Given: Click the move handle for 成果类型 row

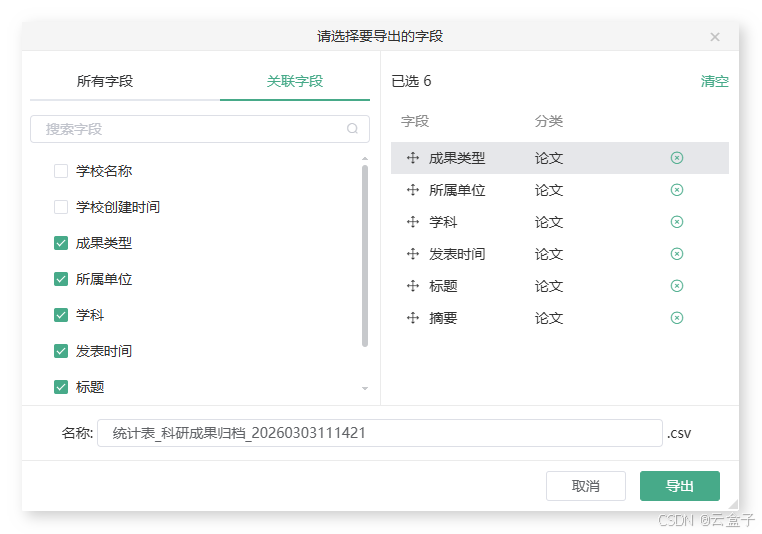Looking at the screenshot, I should pyautogui.click(x=413, y=158).
